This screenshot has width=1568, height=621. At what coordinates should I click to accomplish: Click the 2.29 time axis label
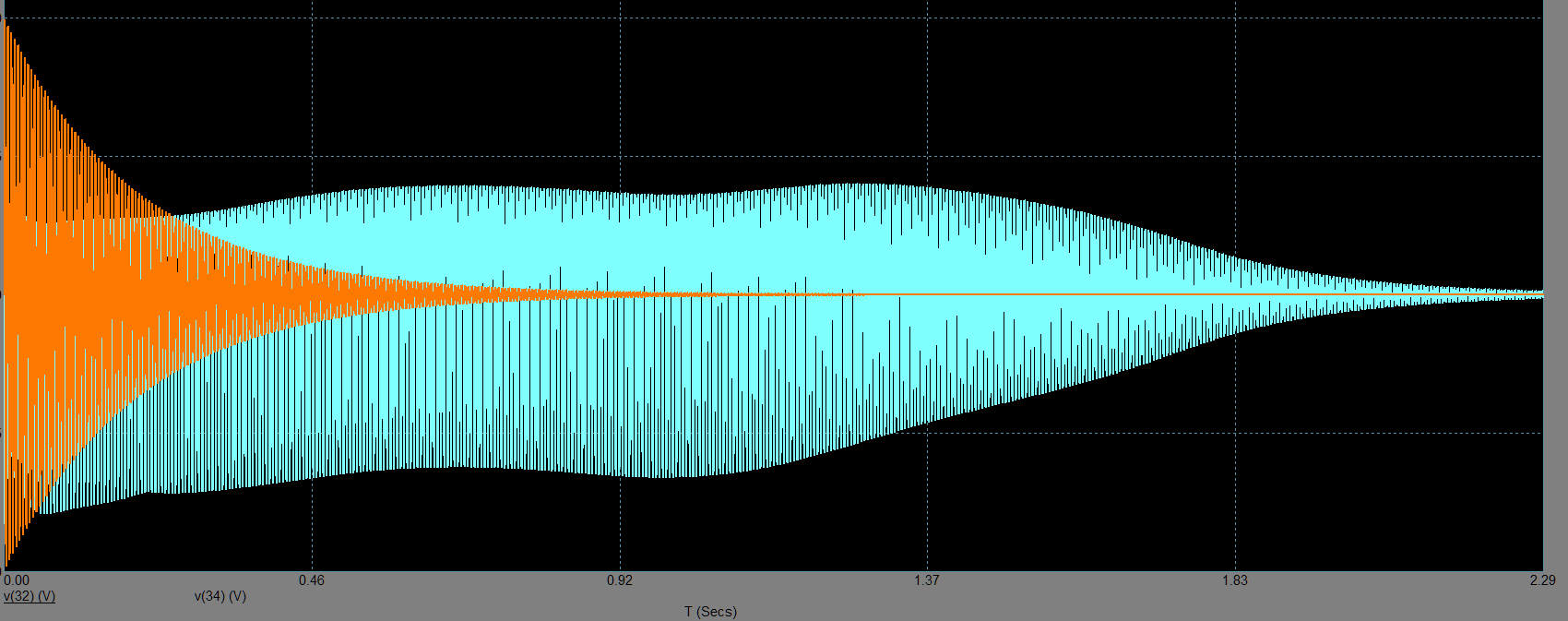pyautogui.click(x=1542, y=580)
